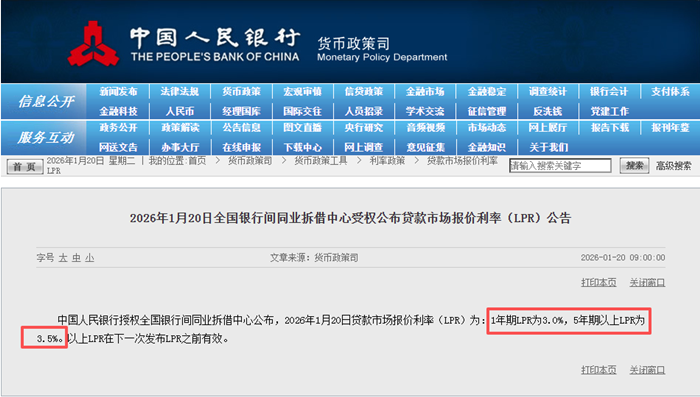
Task: Set the font size to 小
Action: pyautogui.click(x=90, y=258)
